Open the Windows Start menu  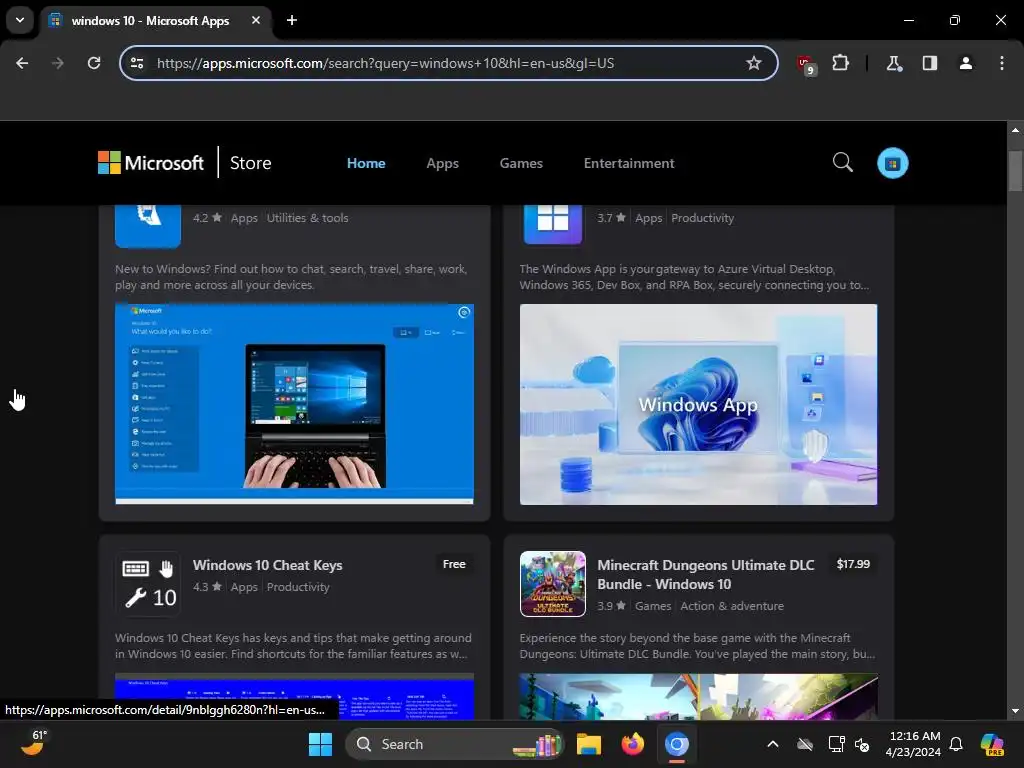320,744
